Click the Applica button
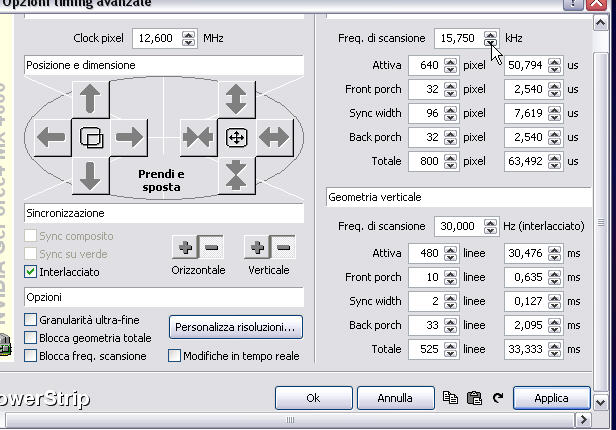616x430 pixels. coord(551,398)
